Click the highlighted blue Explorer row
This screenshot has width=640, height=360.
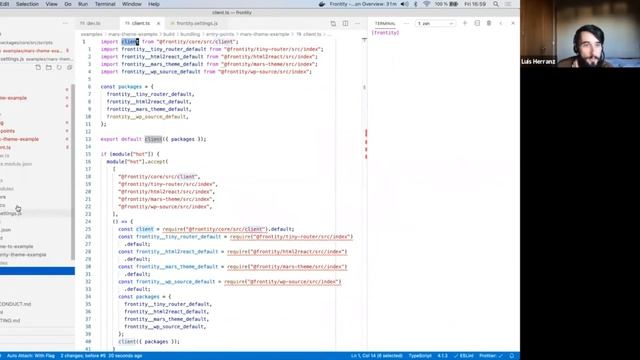(37, 271)
